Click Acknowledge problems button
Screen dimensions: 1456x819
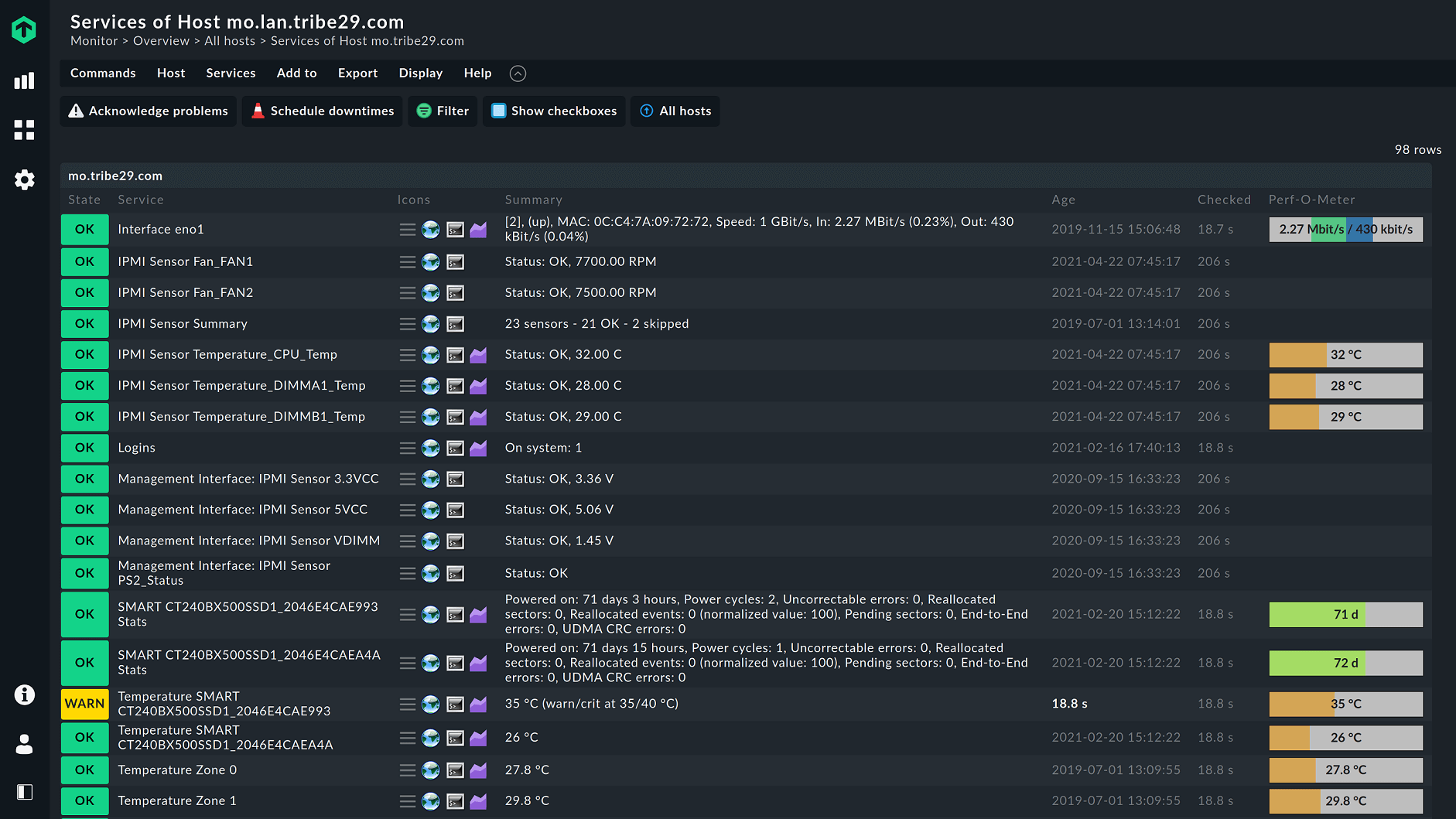(x=149, y=111)
